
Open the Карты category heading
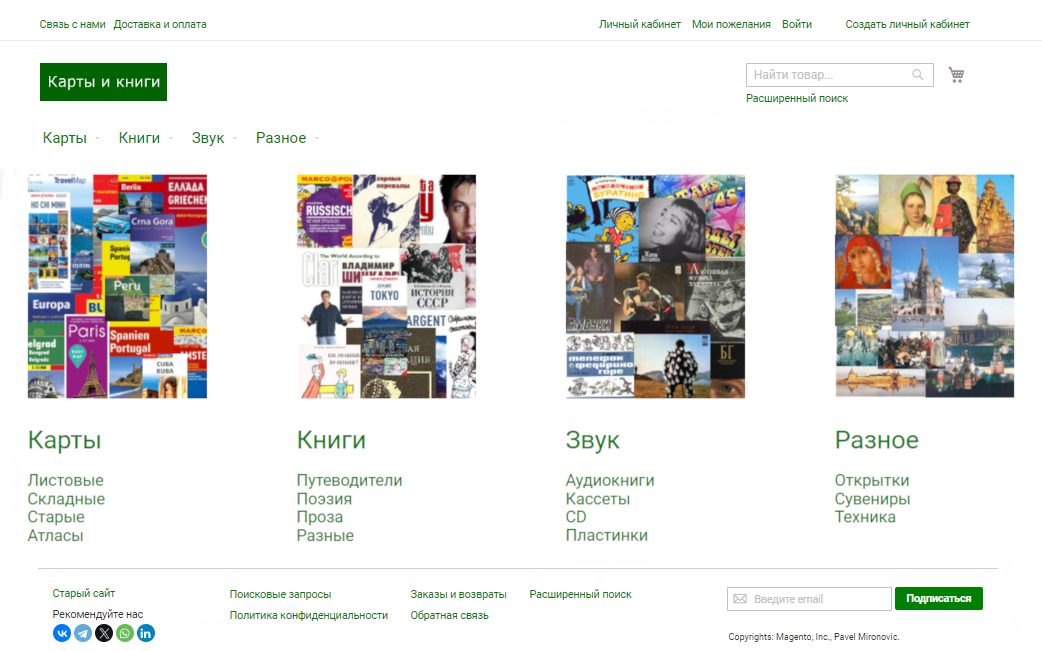pos(64,440)
